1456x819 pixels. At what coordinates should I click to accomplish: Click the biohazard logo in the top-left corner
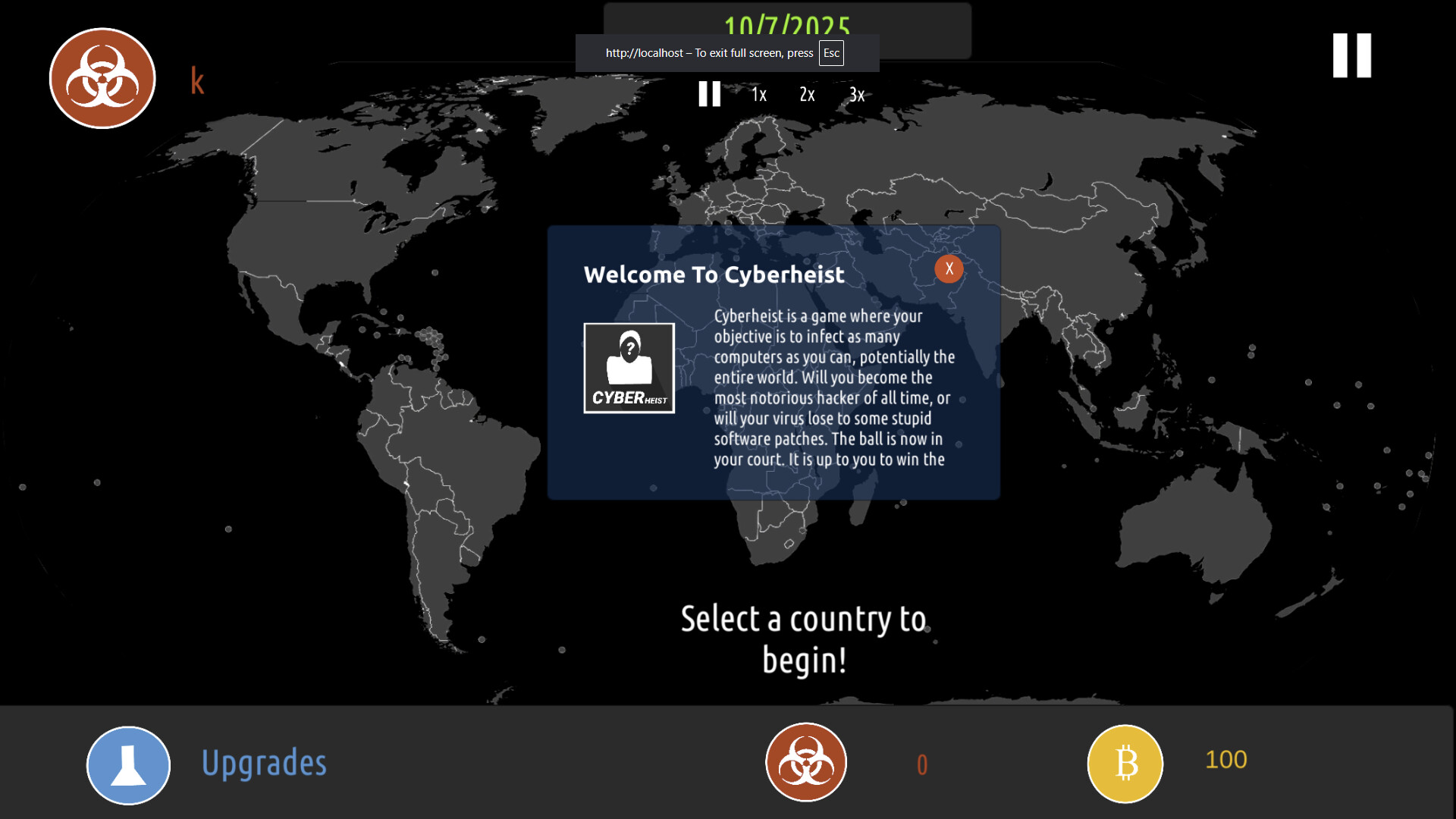click(102, 78)
